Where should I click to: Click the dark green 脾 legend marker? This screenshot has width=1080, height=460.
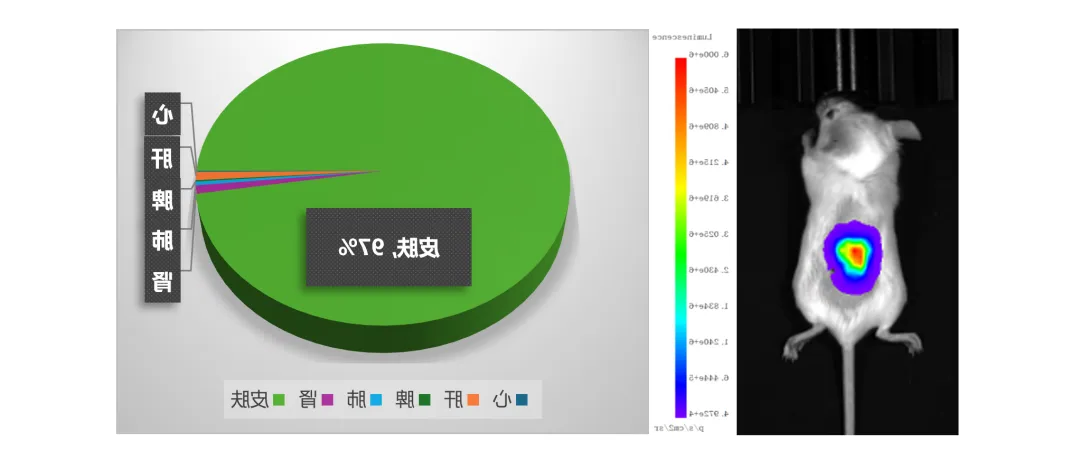[x=424, y=400]
